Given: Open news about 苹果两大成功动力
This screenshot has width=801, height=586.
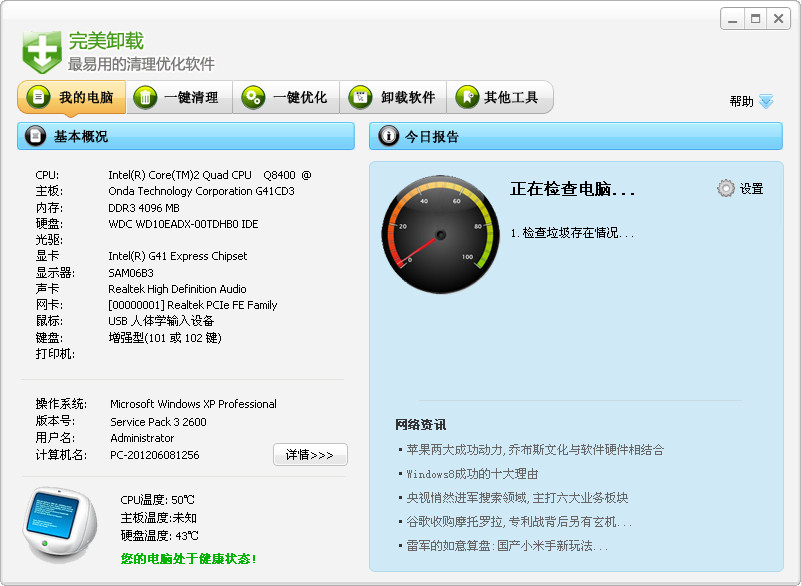Looking at the screenshot, I should [x=535, y=450].
